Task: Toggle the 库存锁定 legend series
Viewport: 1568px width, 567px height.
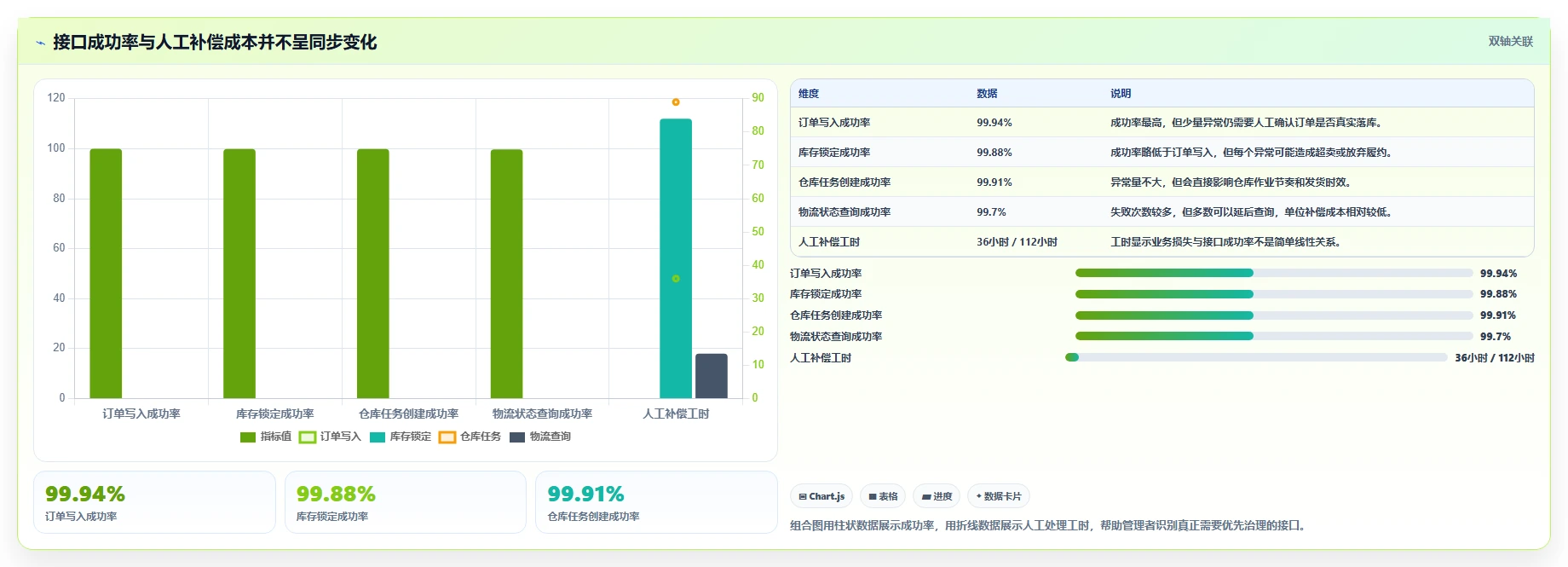Action: tap(401, 437)
